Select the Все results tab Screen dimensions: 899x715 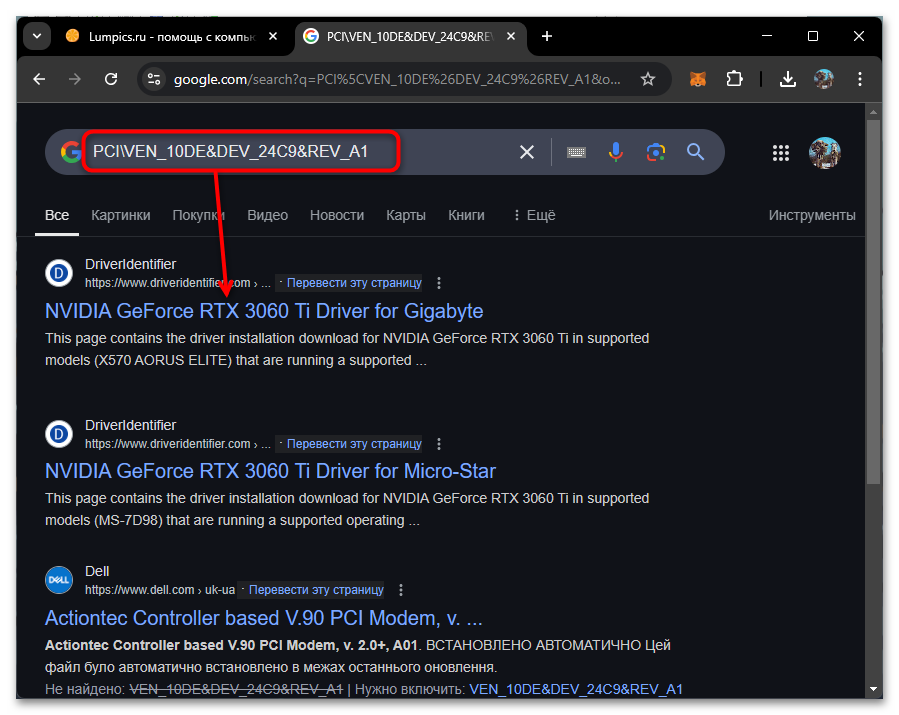point(57,216)
